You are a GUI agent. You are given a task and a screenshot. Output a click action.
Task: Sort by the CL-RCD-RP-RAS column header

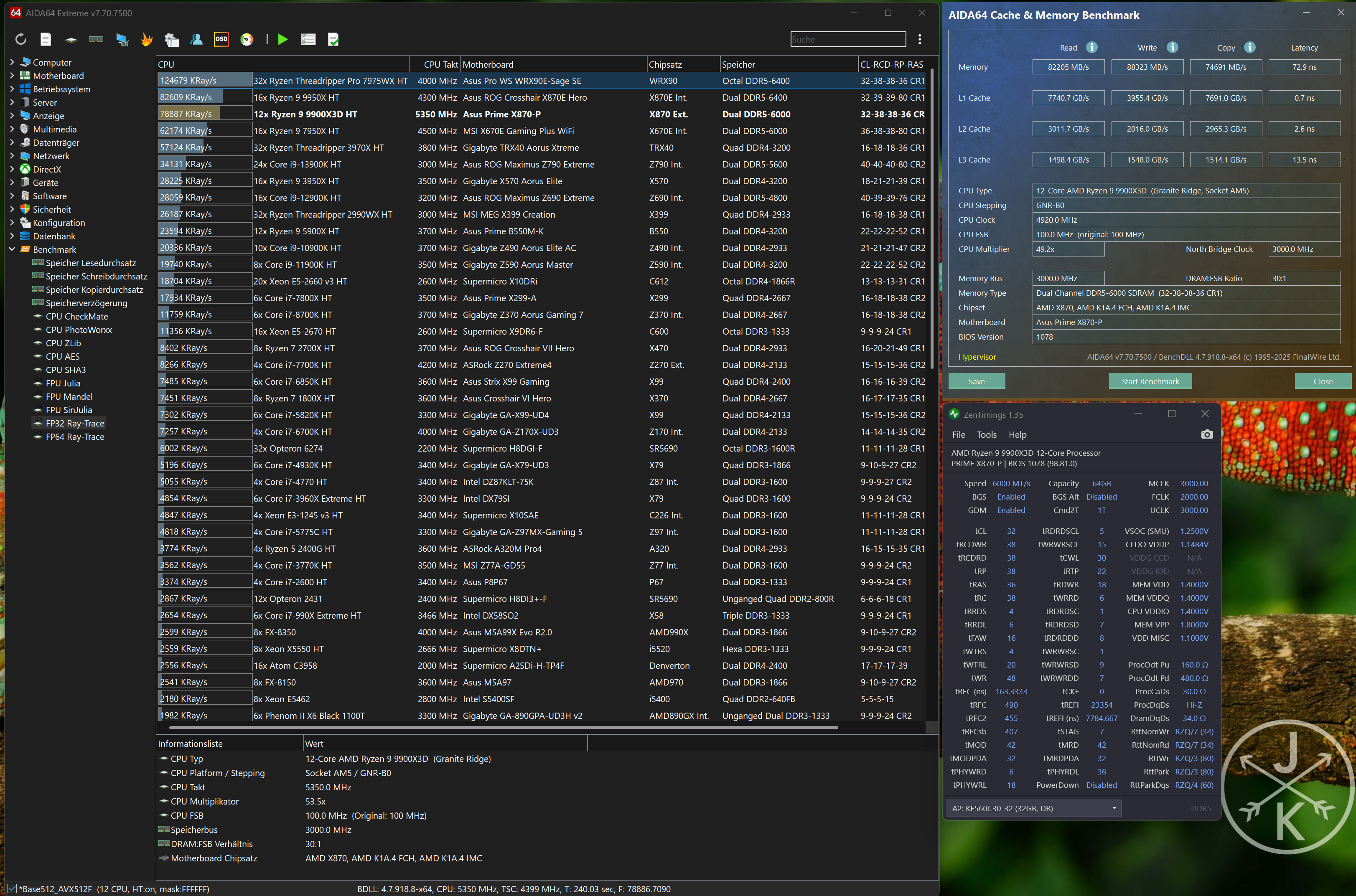pyautogui.click(x=893, y=65)
